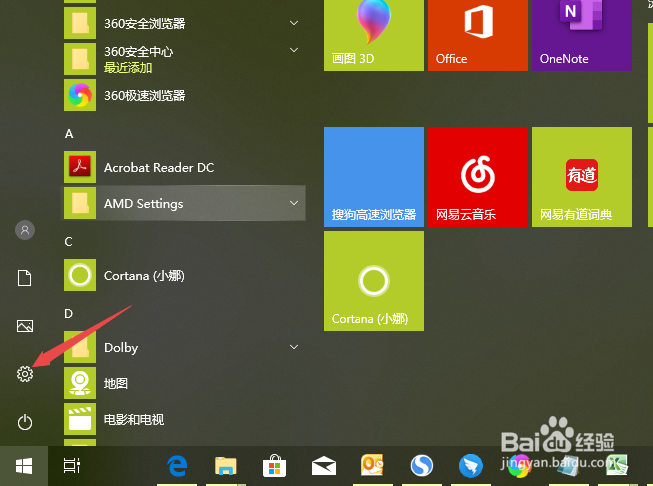Image resolution: width=653 pixels, height=486 pixels.
Task: Click the 360极速浏览器 name text
Action: (145, 95)
